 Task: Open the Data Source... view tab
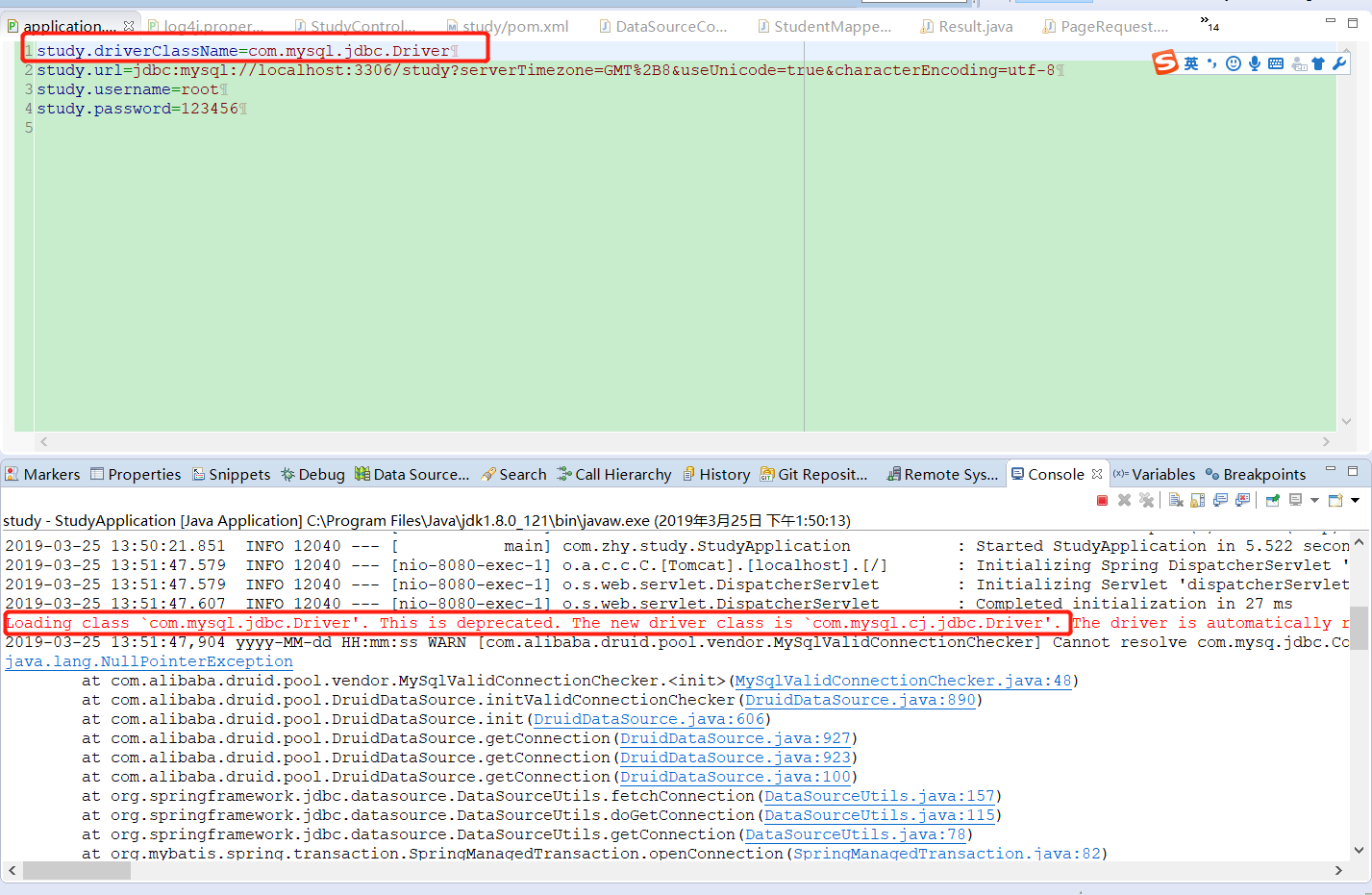tap(412, 474)
